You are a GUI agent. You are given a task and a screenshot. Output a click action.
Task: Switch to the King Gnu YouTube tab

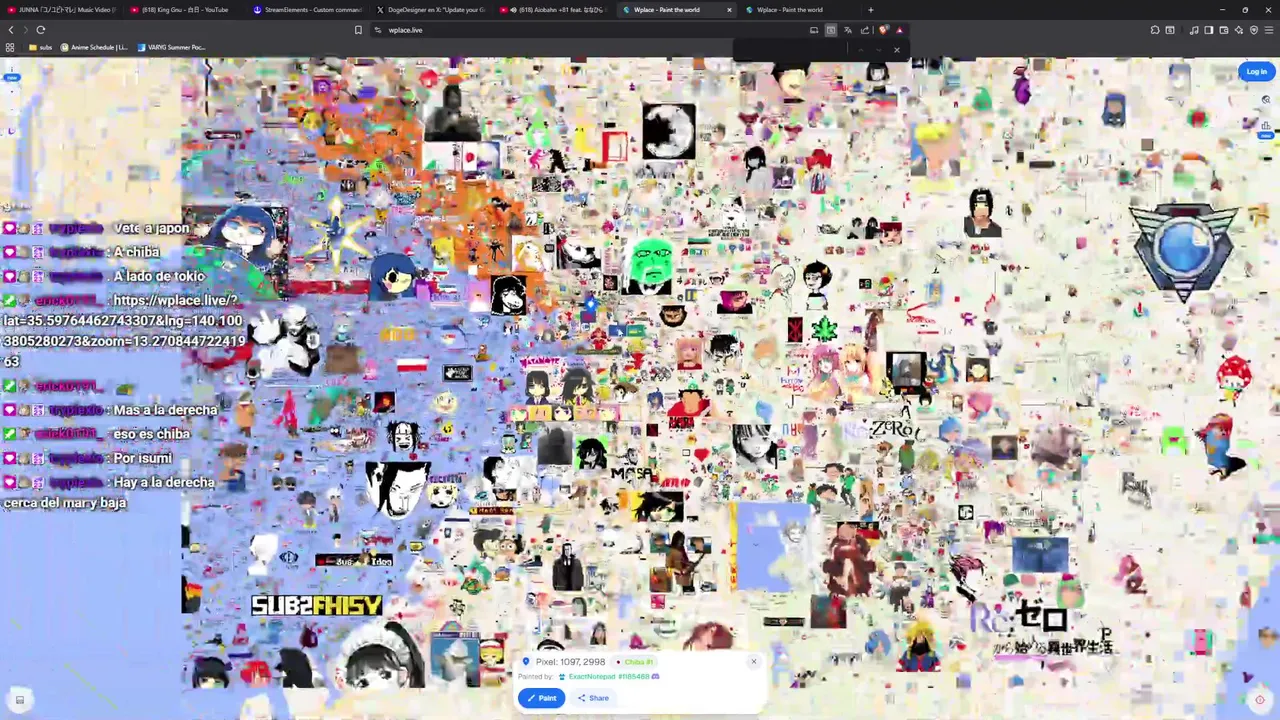click(185, 10)
